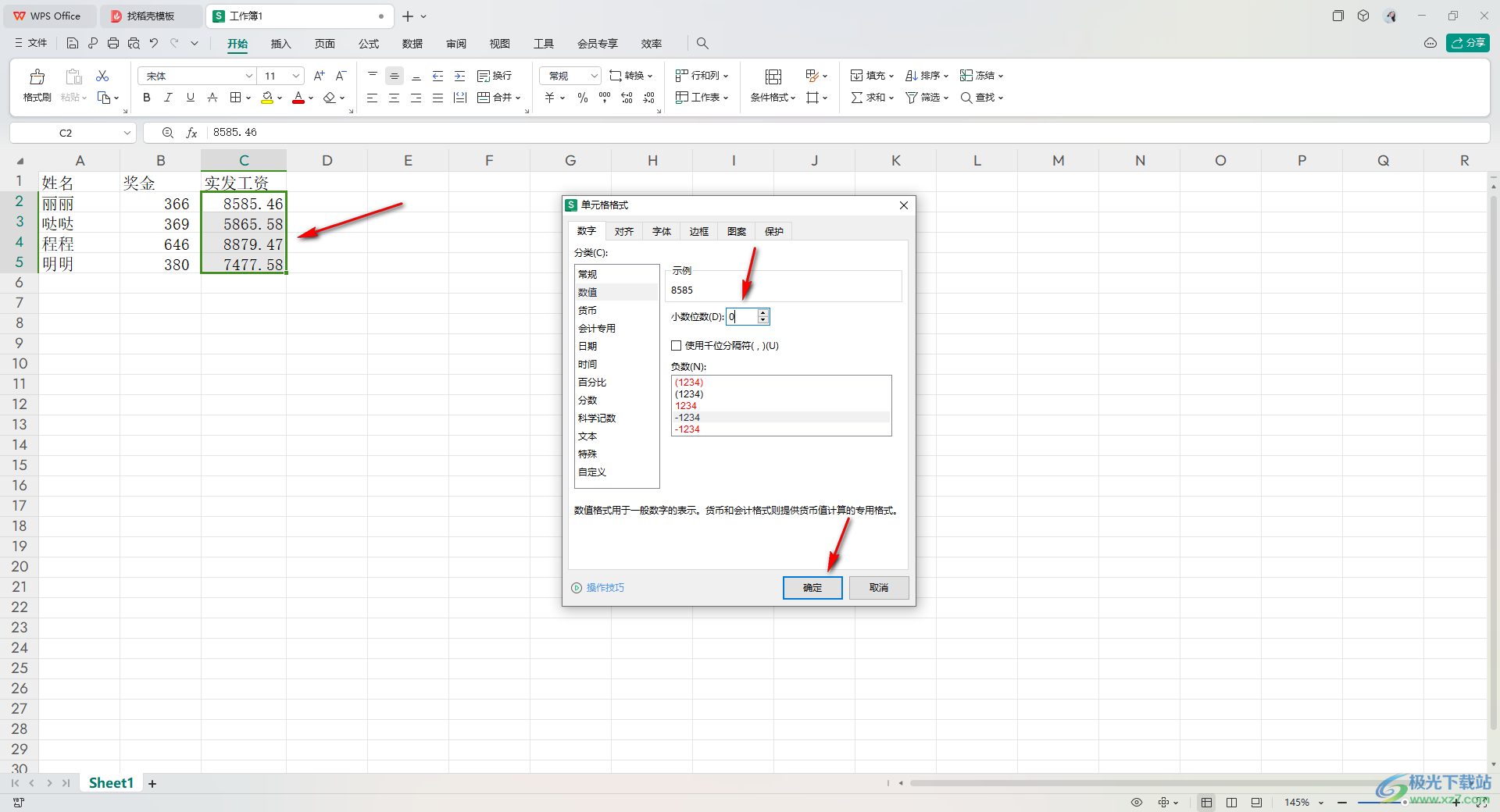Click the strikethrough icon
The image size is (1500, 812).
212,98
